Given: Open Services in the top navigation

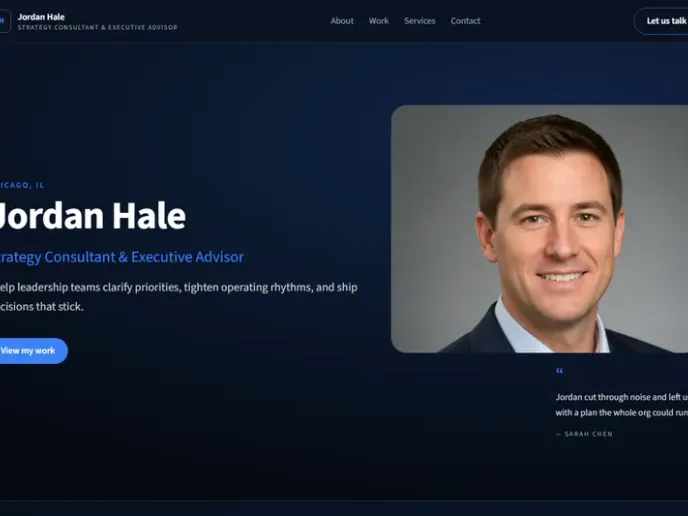Looking at the screenshot, I should tap(419, 21).
